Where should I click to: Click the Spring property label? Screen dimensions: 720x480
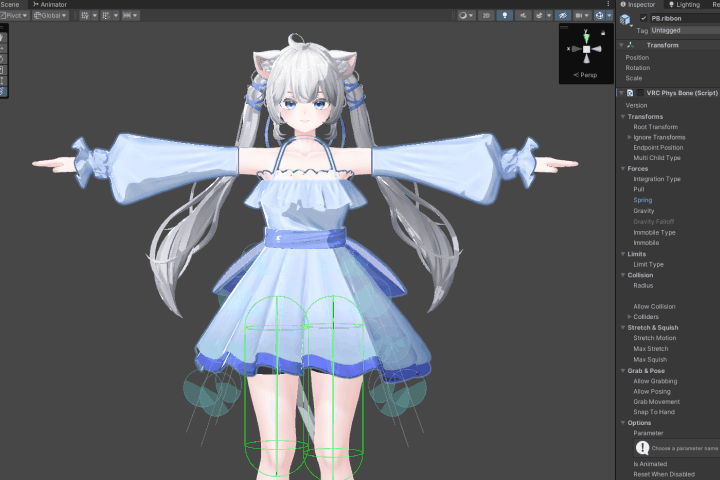click(x=642, y=200)
